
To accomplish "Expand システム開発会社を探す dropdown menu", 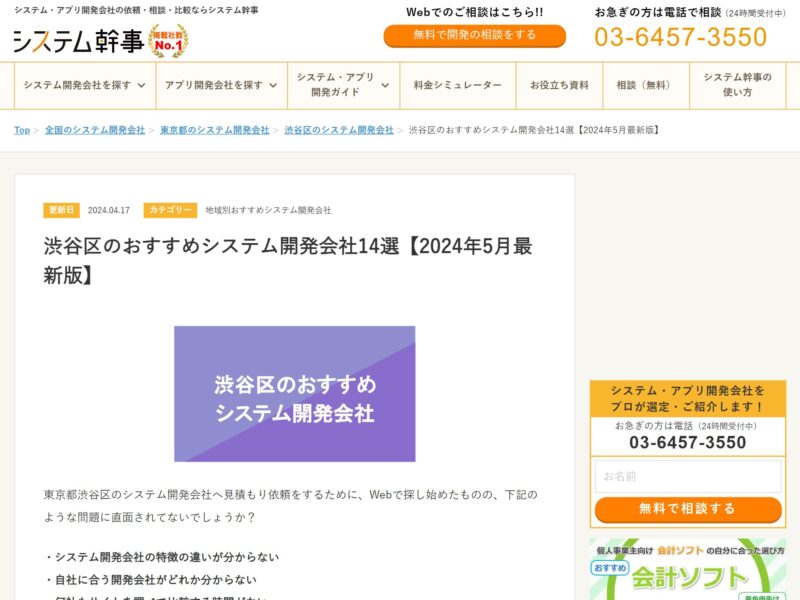I will (85, 85).
